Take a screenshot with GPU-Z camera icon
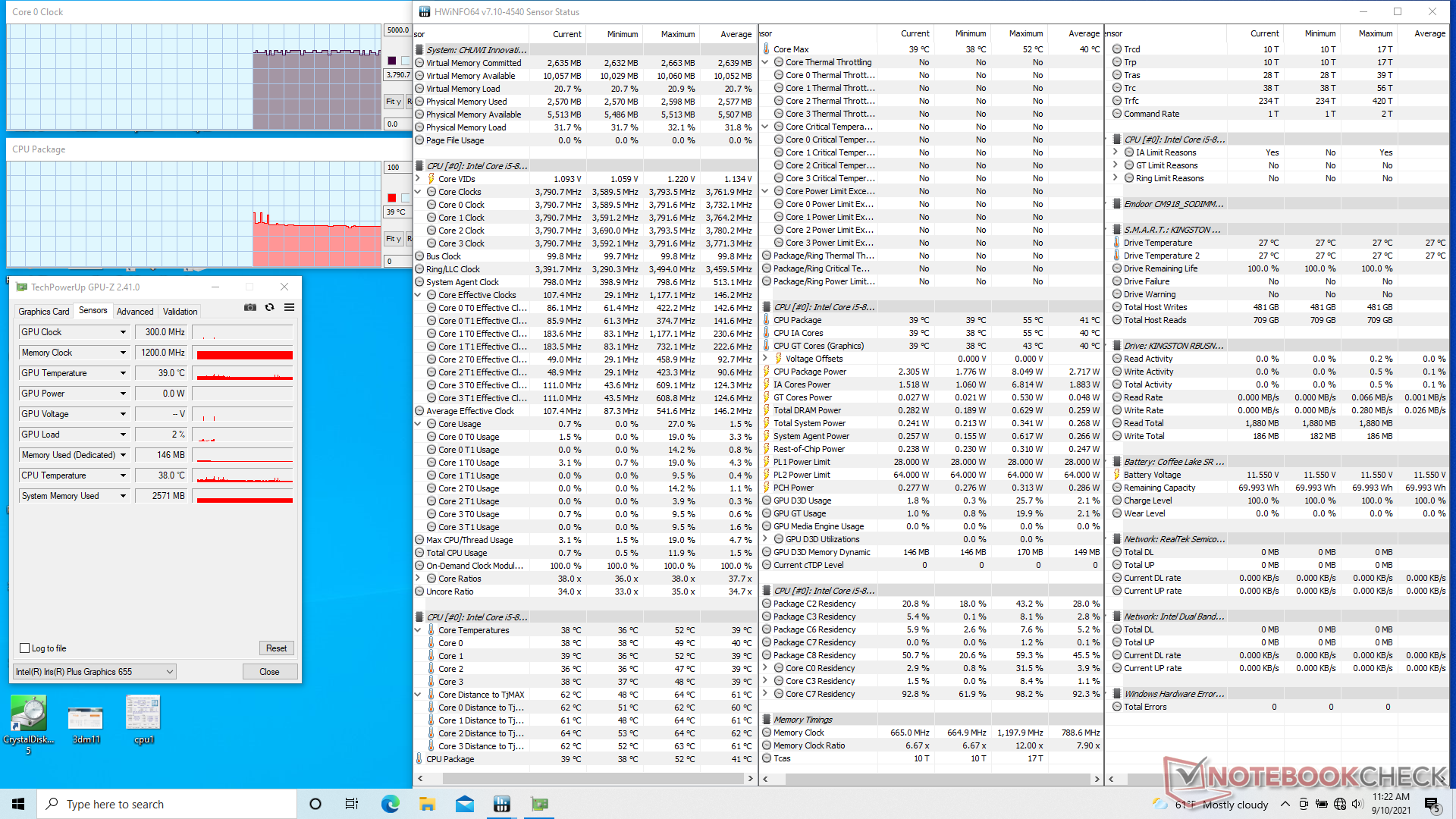The height and width of the screenshot is (819, 1456). coord(249,307)
